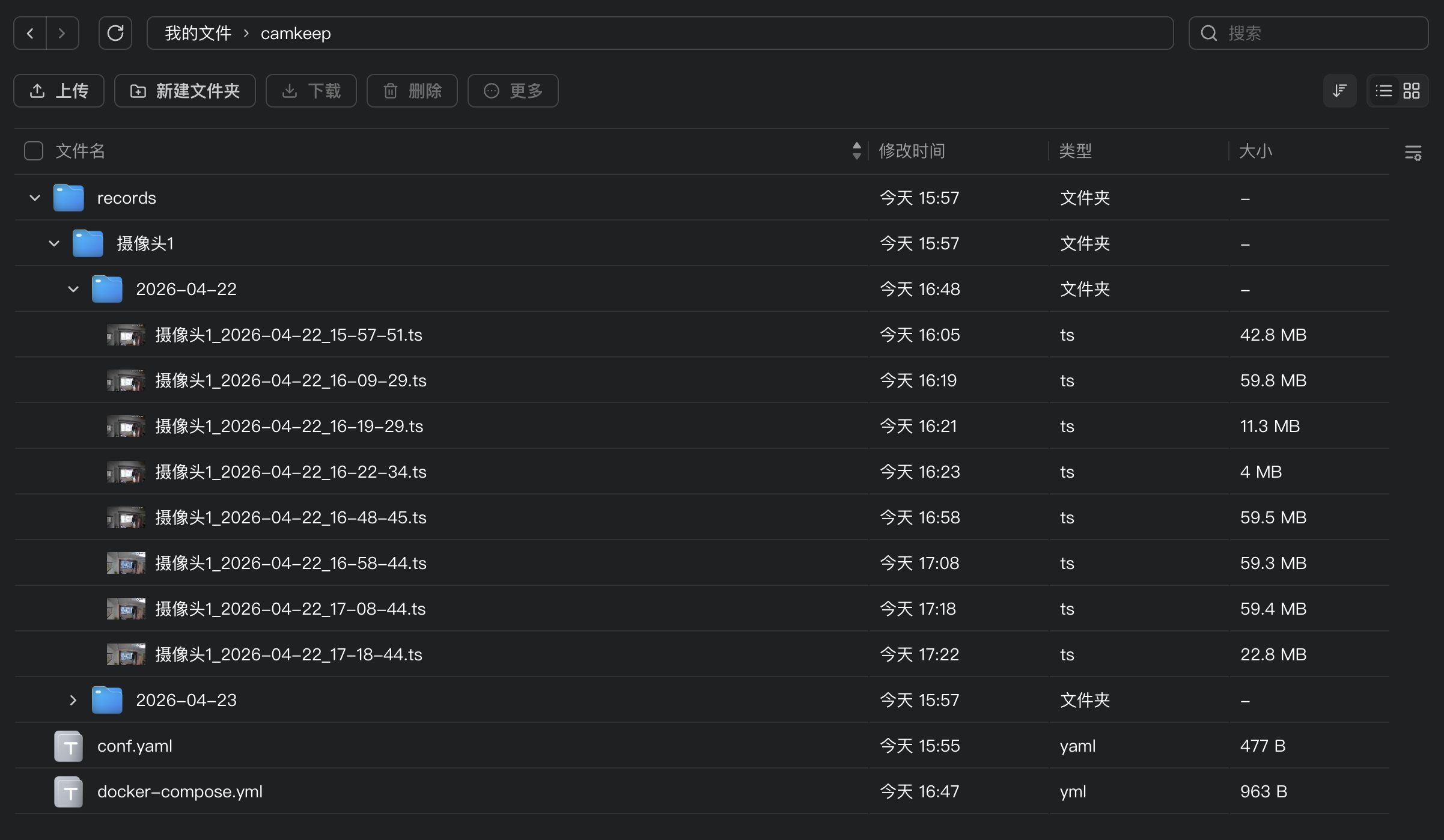Click the refresh icon
This screenshot has height=840, width=1444.
pos(115,33)
